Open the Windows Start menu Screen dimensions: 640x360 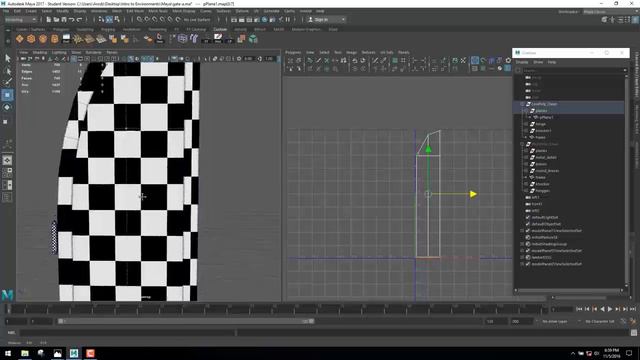(8, 353)
